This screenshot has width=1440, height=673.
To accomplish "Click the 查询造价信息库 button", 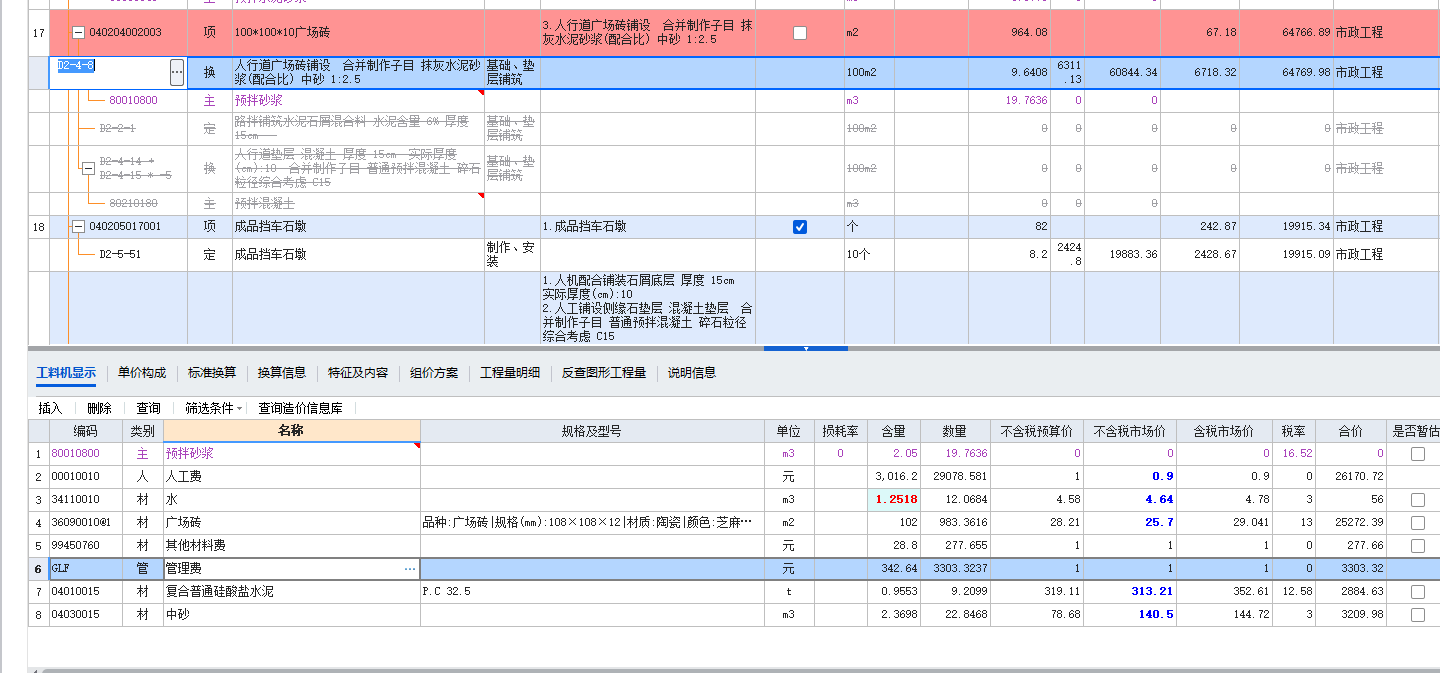I will (300, 408).
